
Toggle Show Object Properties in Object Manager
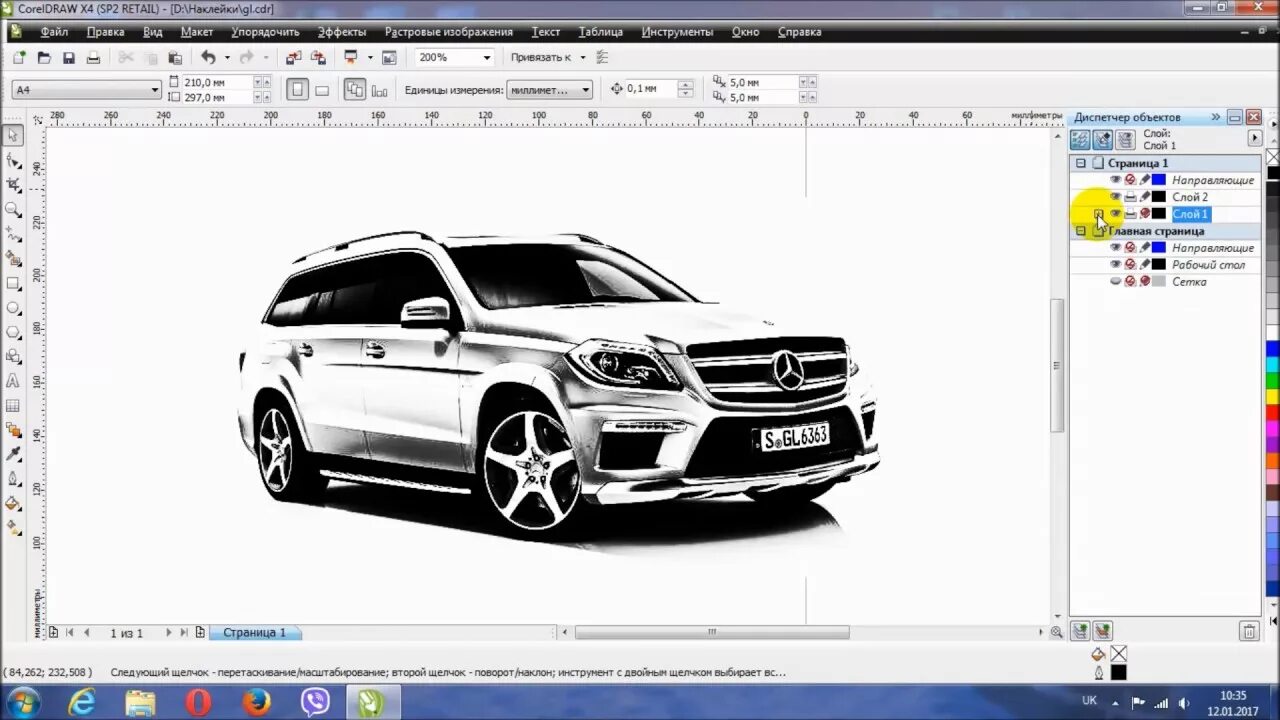click(x=1080, y=140)
